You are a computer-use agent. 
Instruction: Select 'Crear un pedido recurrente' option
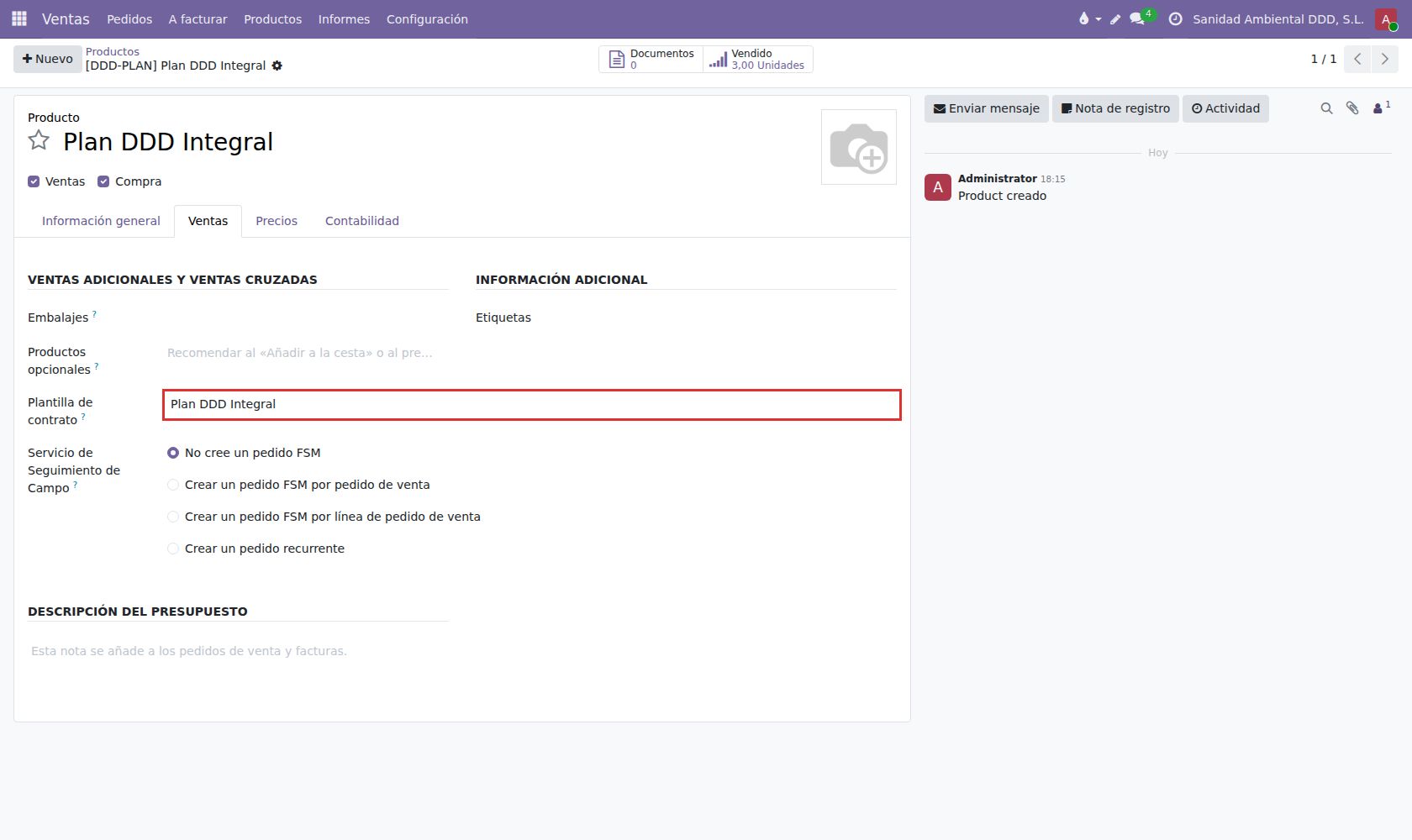(173, 549)
